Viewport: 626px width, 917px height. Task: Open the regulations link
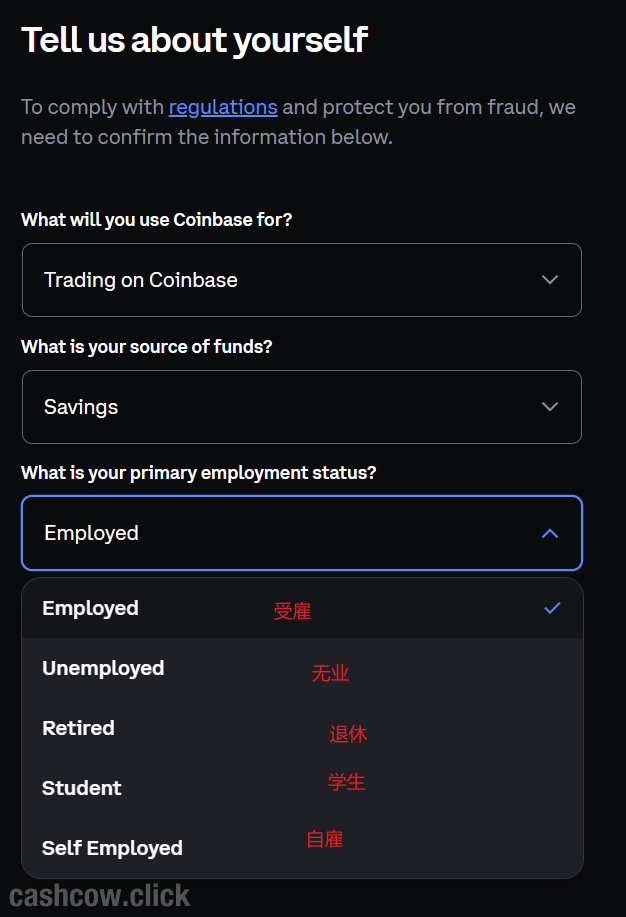223,107
